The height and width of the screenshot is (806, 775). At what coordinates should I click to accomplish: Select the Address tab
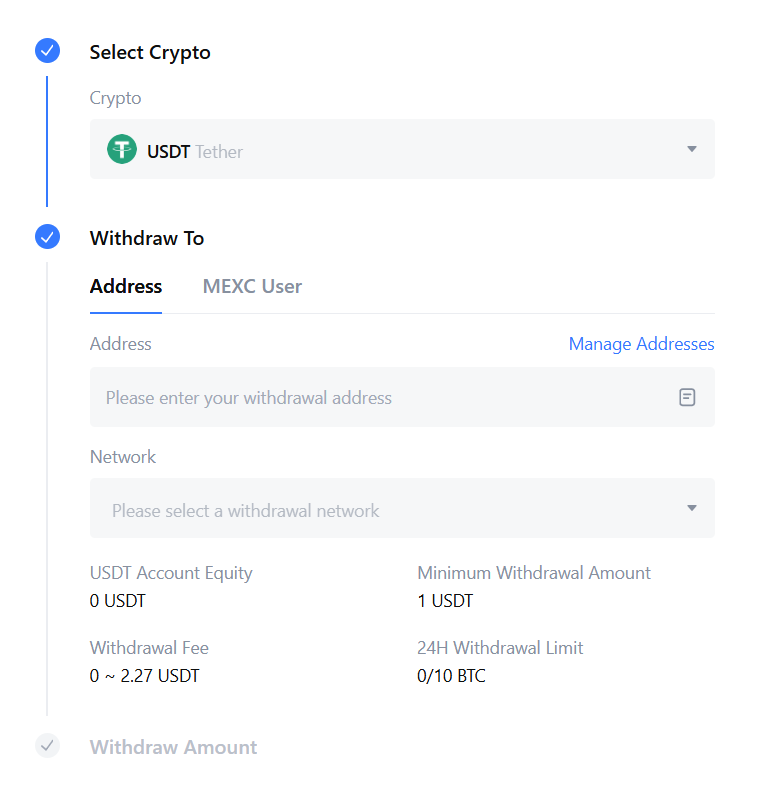point(125,286)
